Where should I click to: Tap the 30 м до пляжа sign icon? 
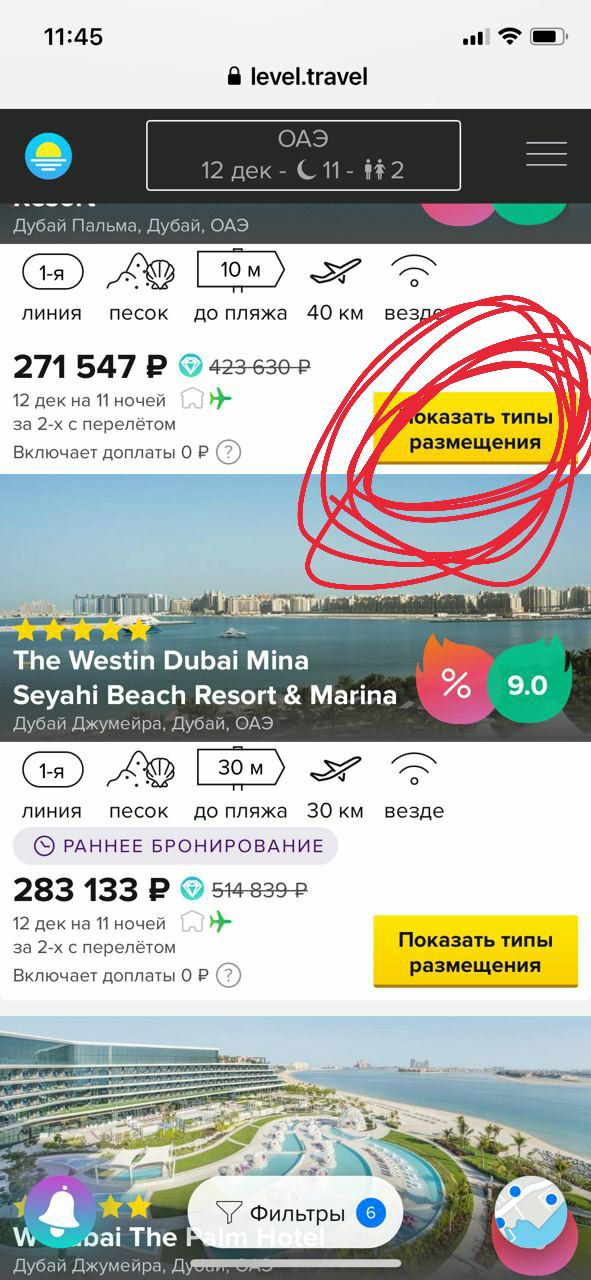coord(240,767)
